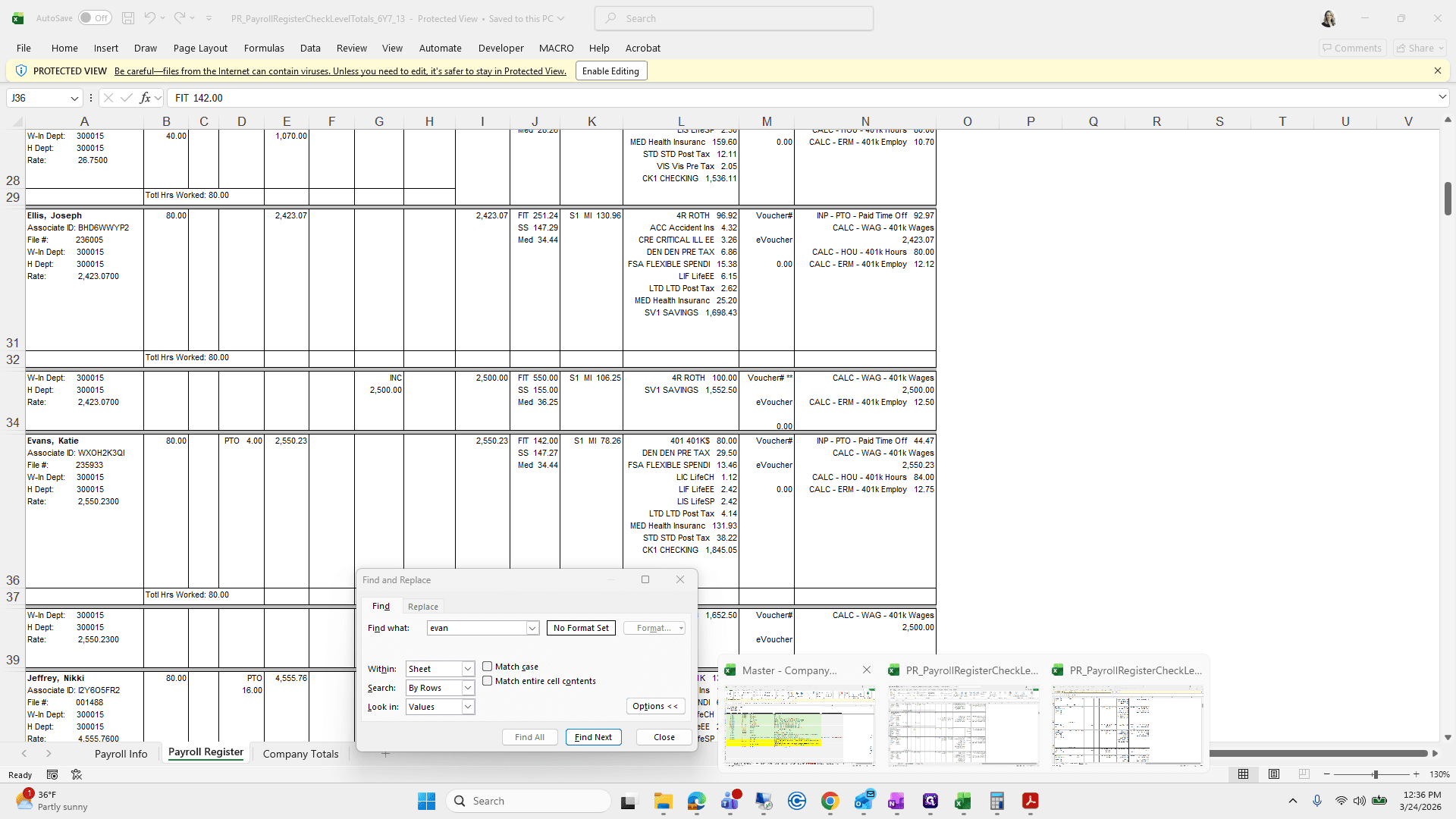Open the Find what history dropdown
Screen dimensions: 1456x819
tap(532, 628)
